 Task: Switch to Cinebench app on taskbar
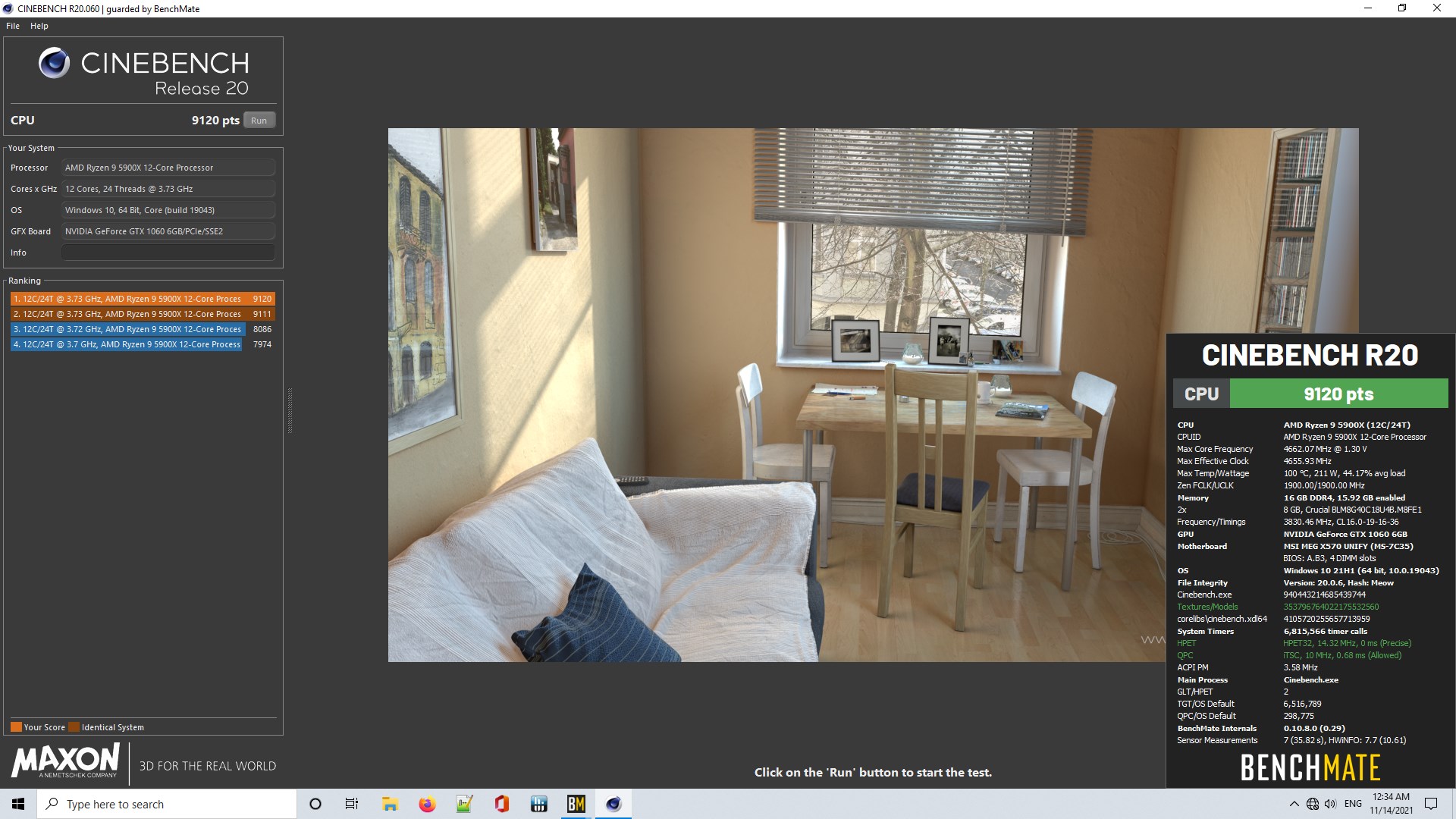point(613,804)
